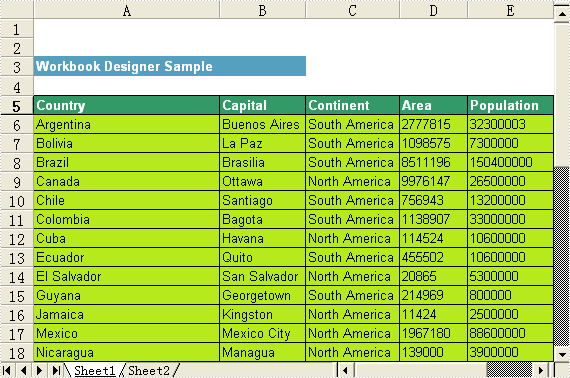
Task: Select row 12 header
Action: pyautogui.click(x=17, y=239)
